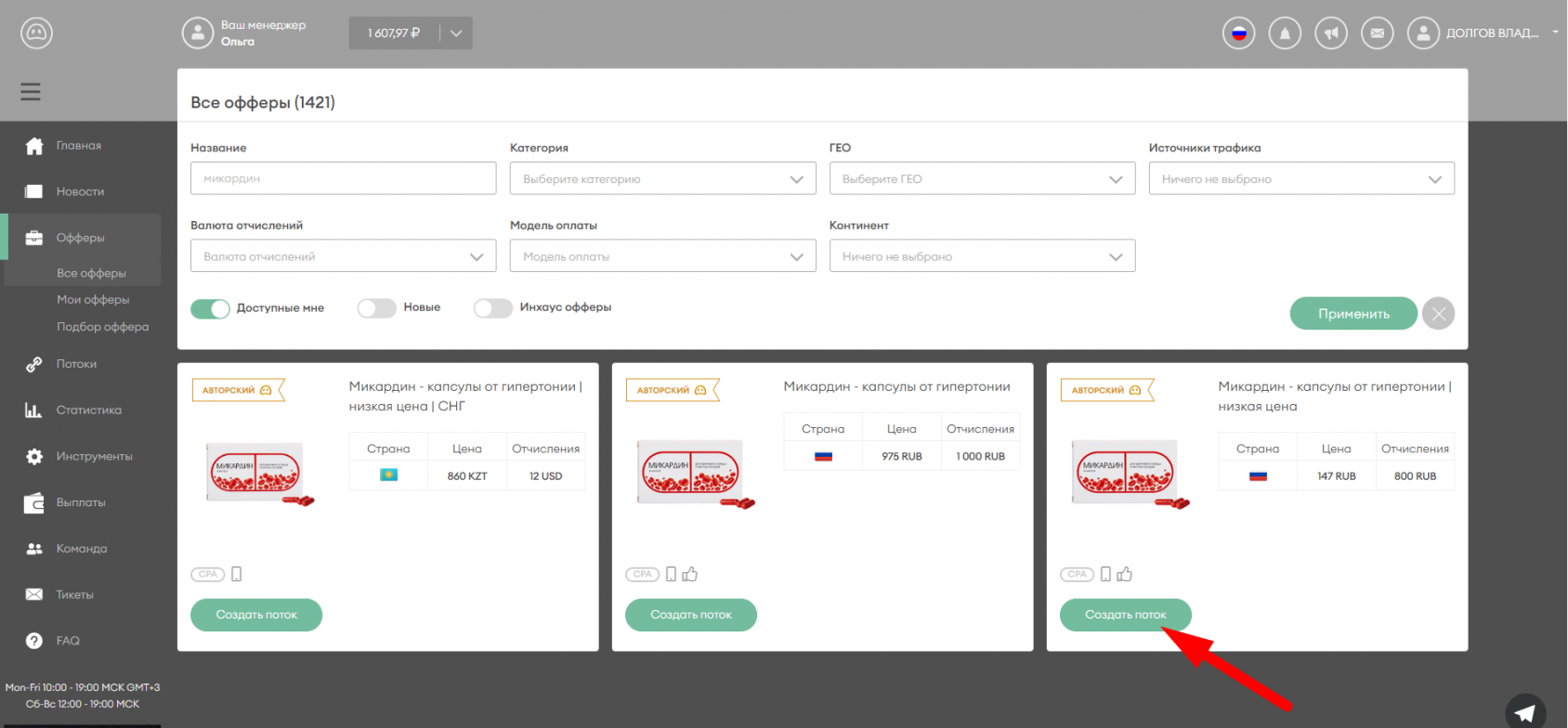Click the Выплаты wallet icon

tap(34, 502)
